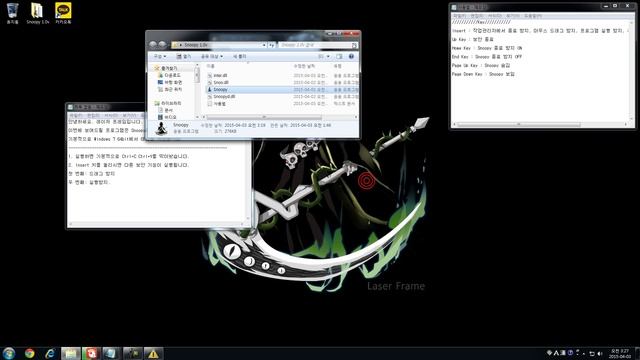
Task: Switch to the yellow warning triangle taskbar app
Action: click(x=153, y=353)
